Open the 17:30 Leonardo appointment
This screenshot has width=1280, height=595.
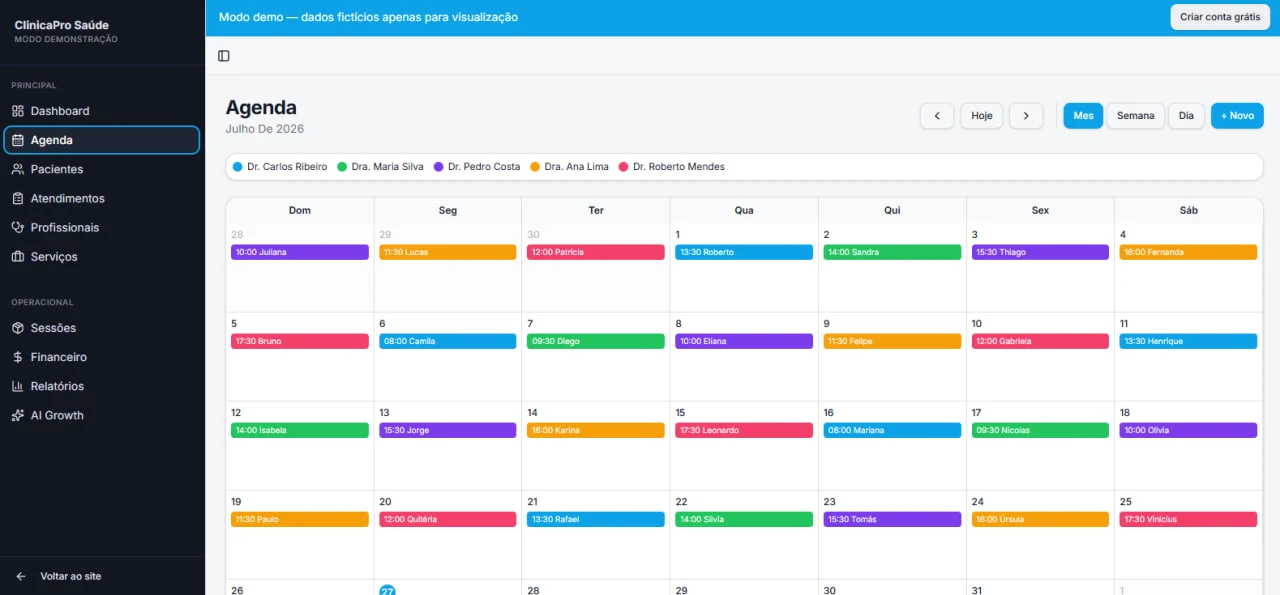[x=744, y=430]
